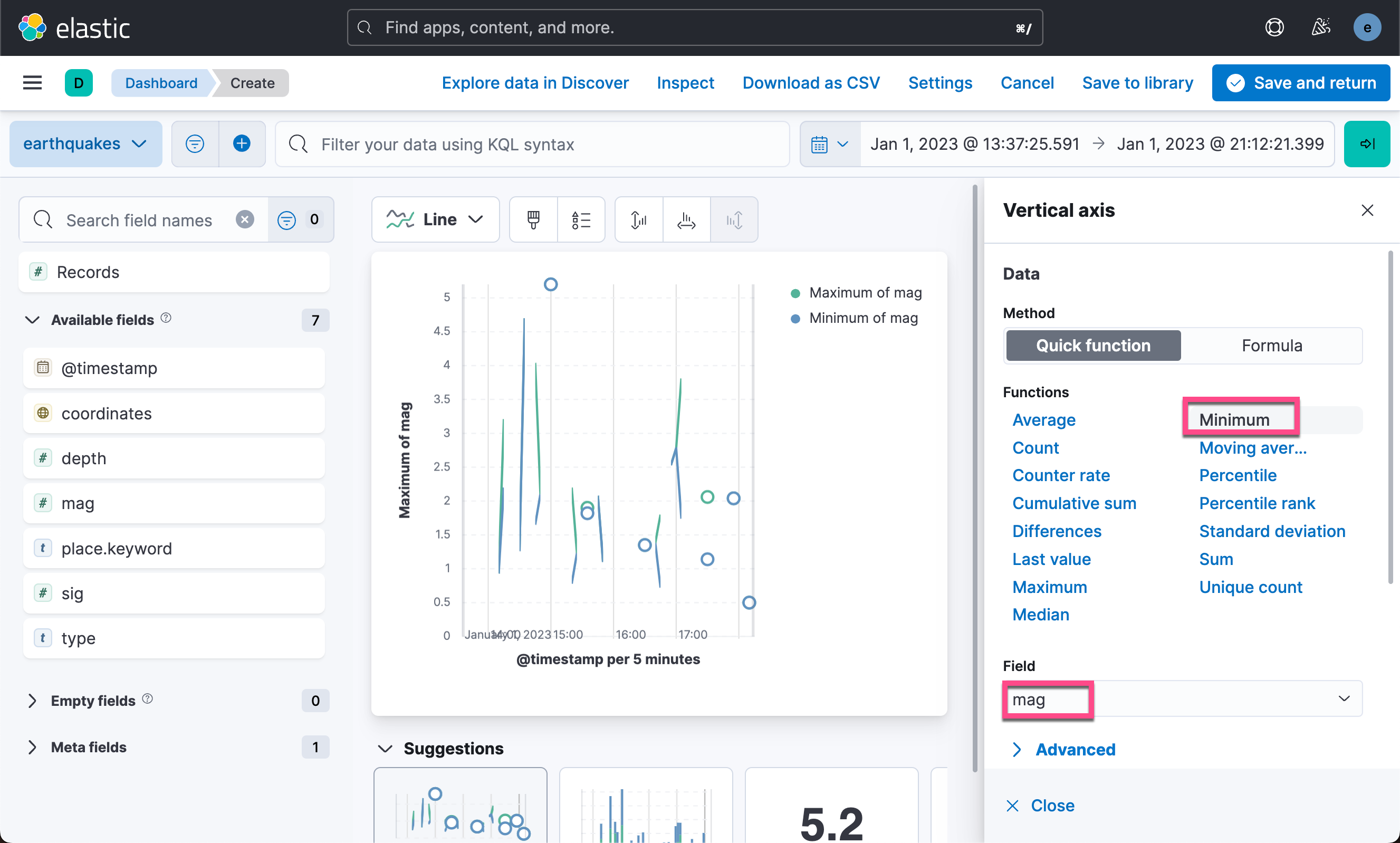Choose the Percentile rank function
This screenshot has width=1400, height=843.
(x=1257, y=503)
